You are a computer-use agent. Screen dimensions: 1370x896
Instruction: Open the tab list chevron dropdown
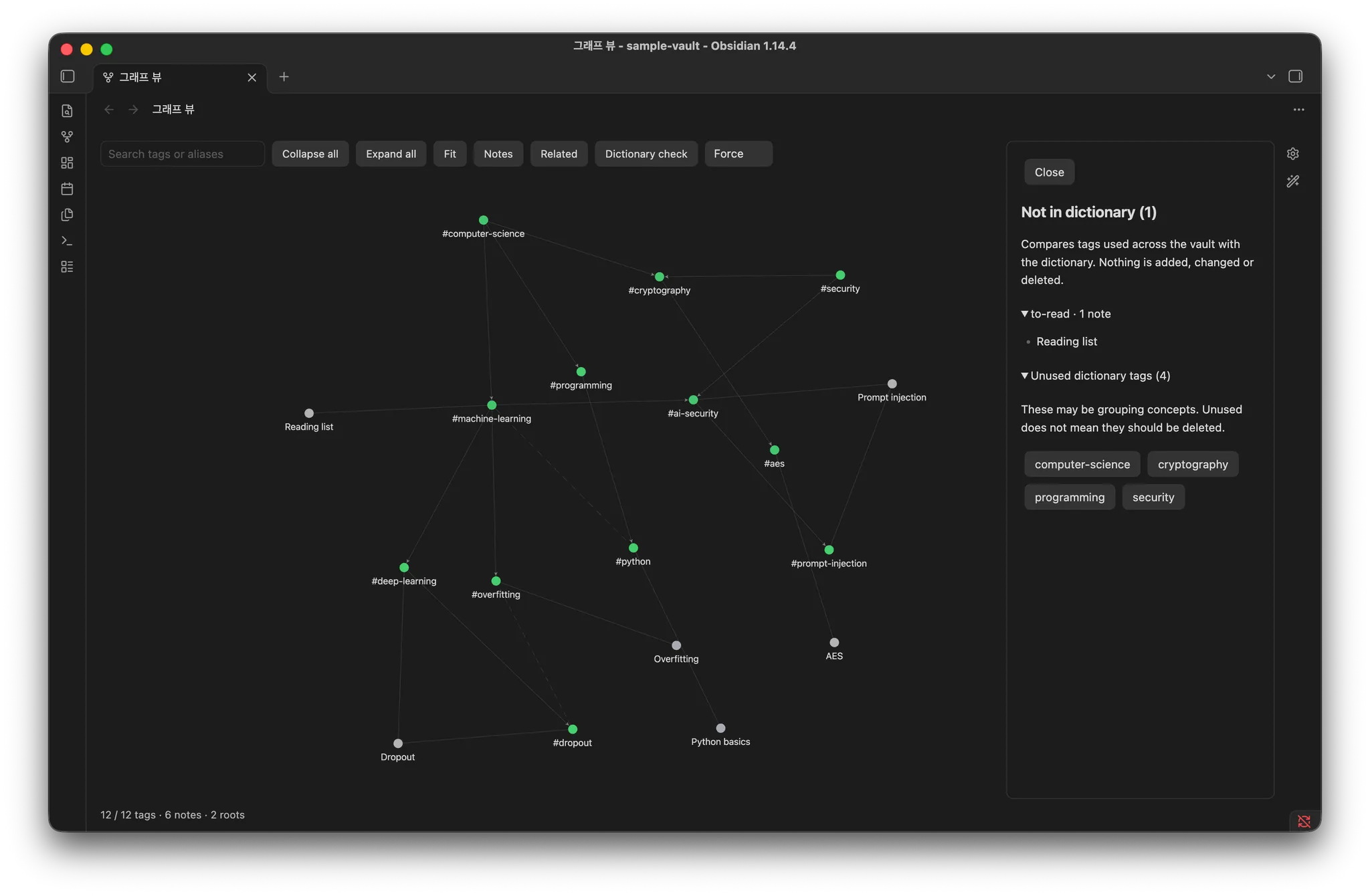click(x=1270, y=77)
